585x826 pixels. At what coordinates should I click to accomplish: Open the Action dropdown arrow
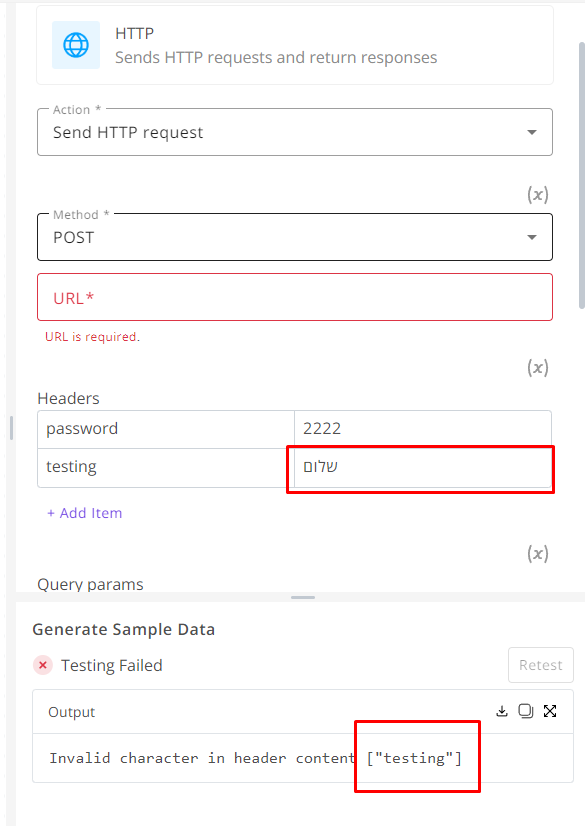[532, 132]
